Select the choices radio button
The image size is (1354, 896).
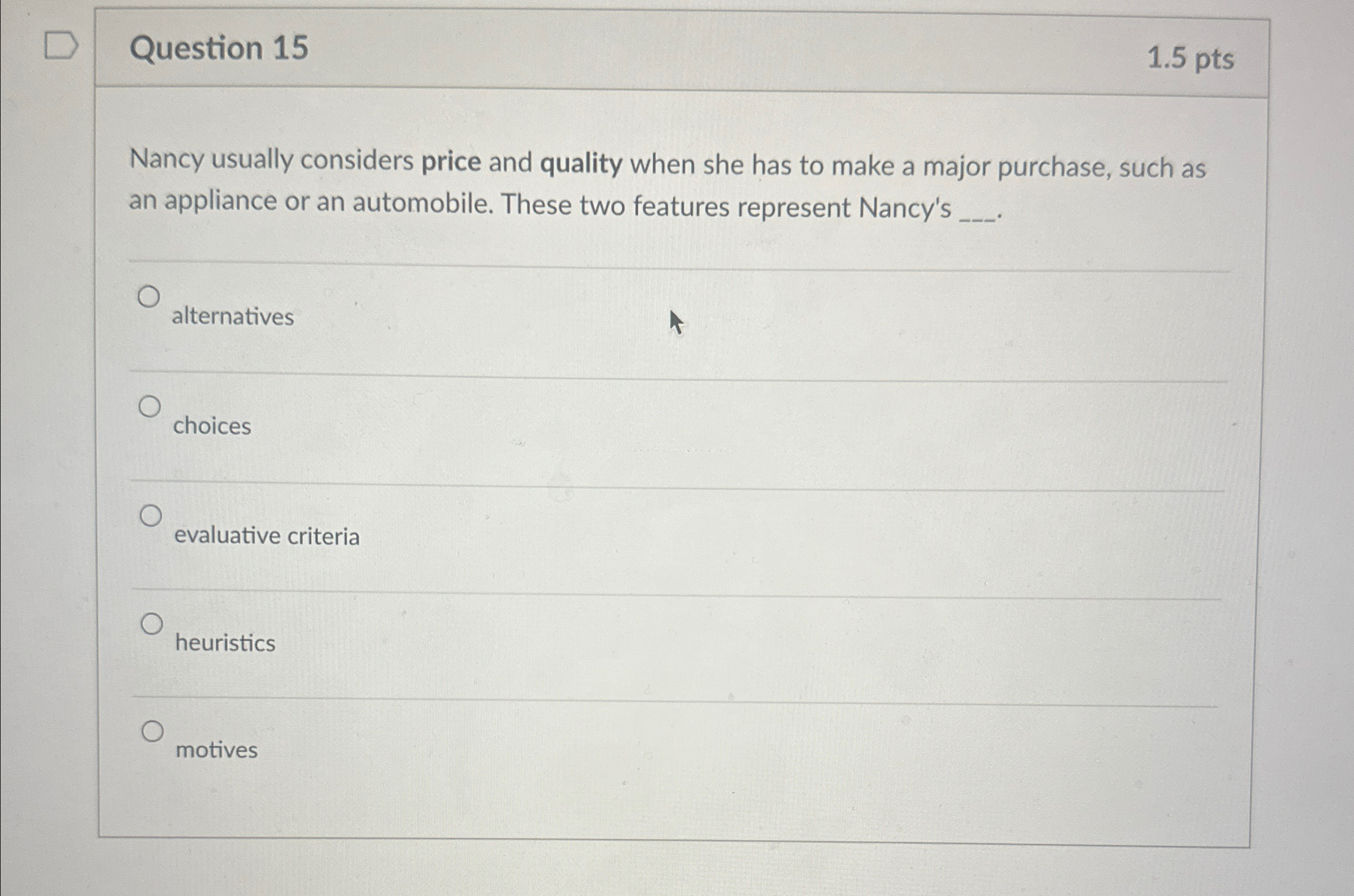tap(150, 407)
